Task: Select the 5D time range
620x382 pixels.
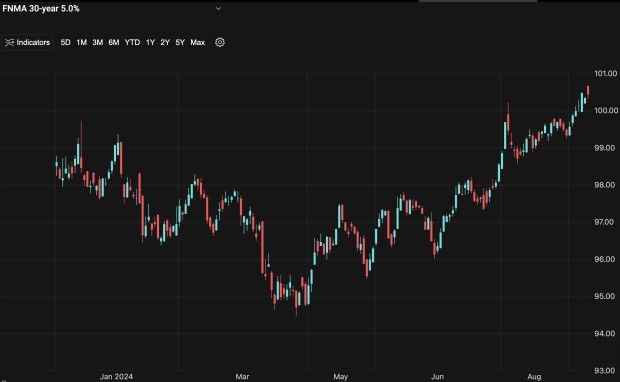Action: coord(66,42)
